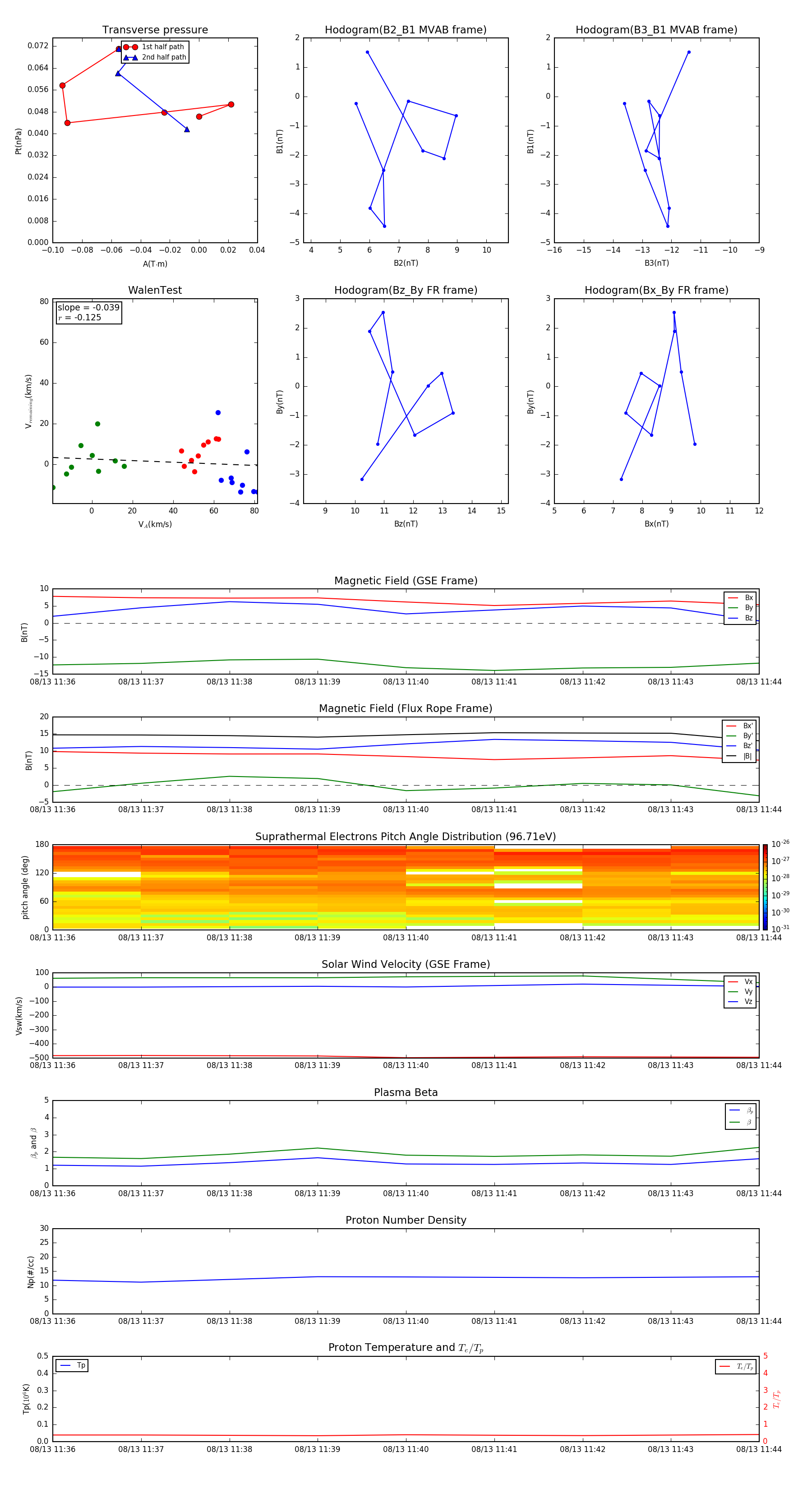Click the 'pitch angle (deg)' axis label
This screenshot has width=812, height=1489.
(25, 887)
